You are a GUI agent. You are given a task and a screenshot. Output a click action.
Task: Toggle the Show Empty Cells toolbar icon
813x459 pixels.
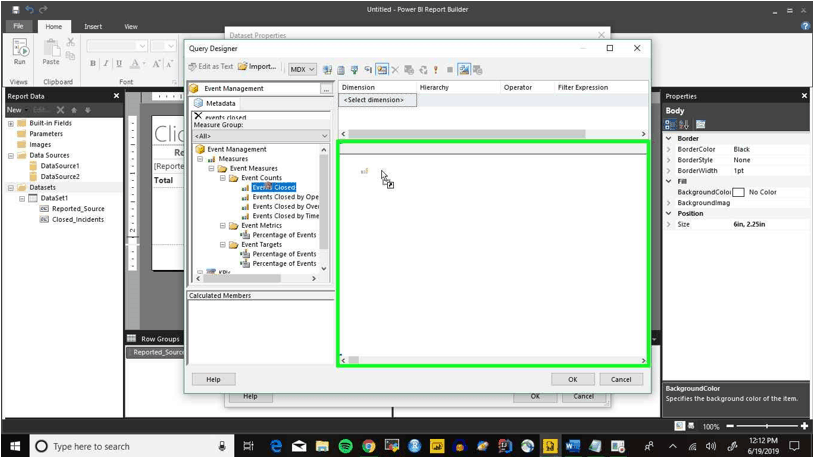coord(354,69)
